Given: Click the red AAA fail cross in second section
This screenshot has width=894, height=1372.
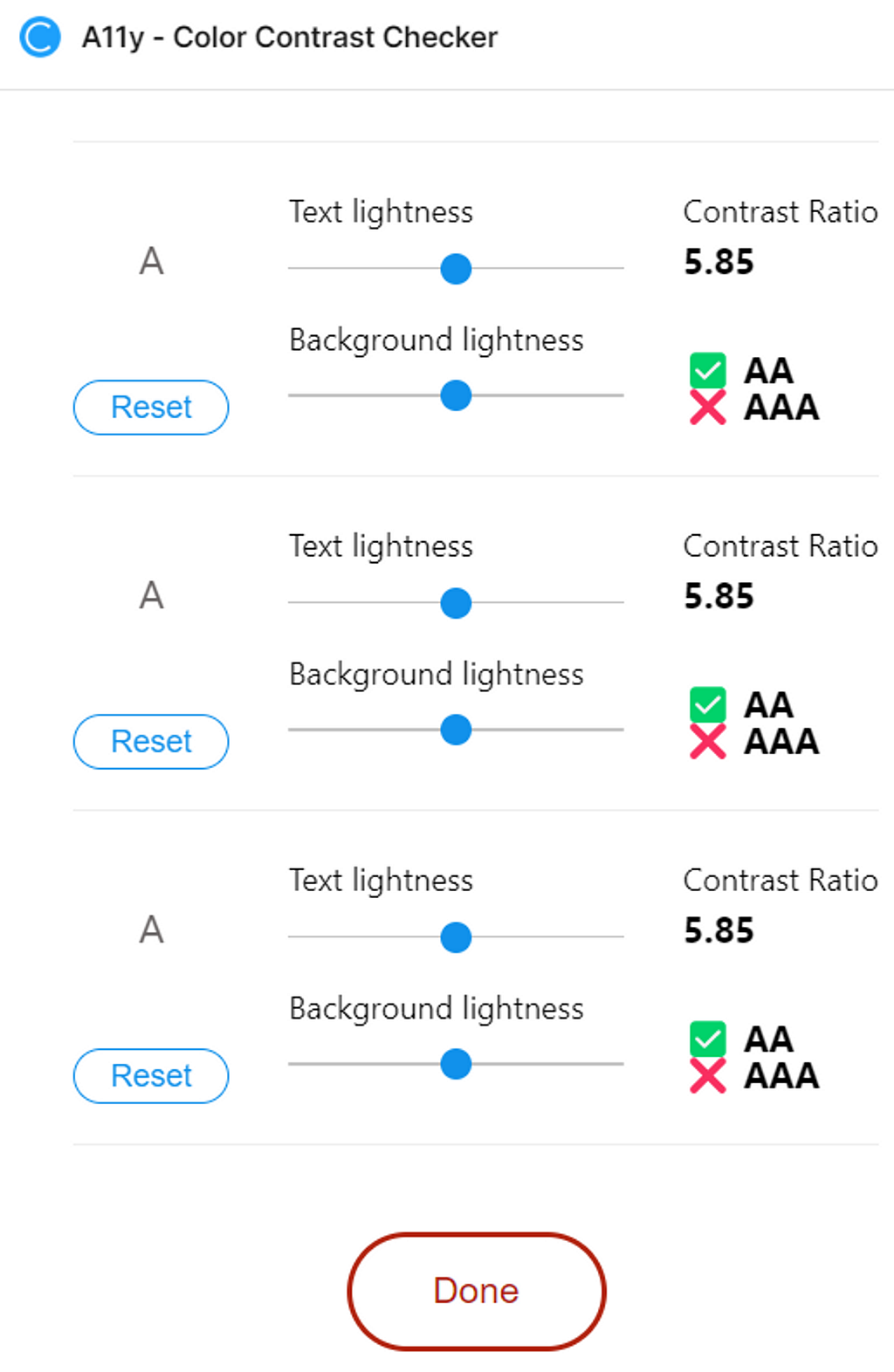Looking at the screenshot, I should point(708,741).
